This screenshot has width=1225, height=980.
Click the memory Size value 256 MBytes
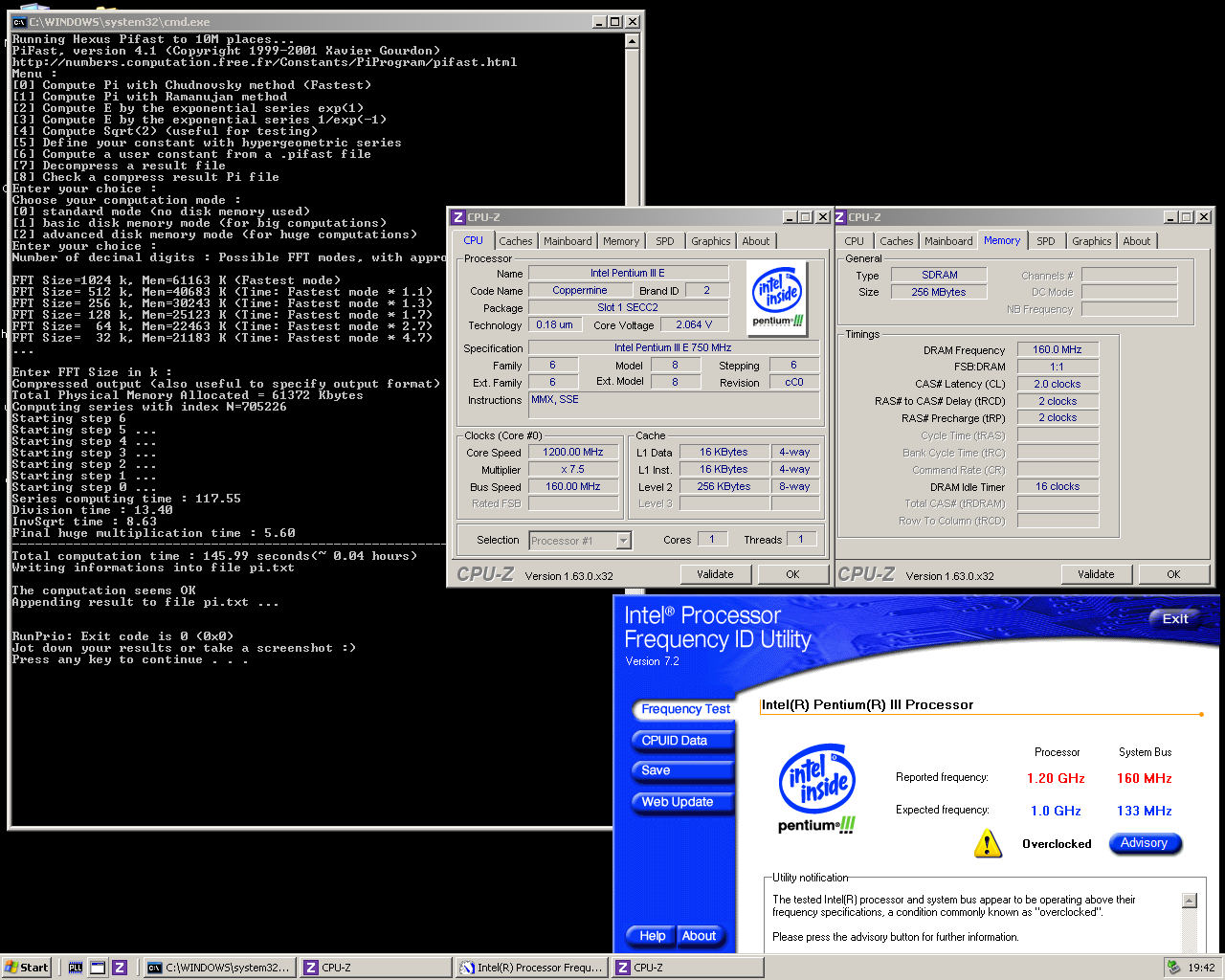940,293
